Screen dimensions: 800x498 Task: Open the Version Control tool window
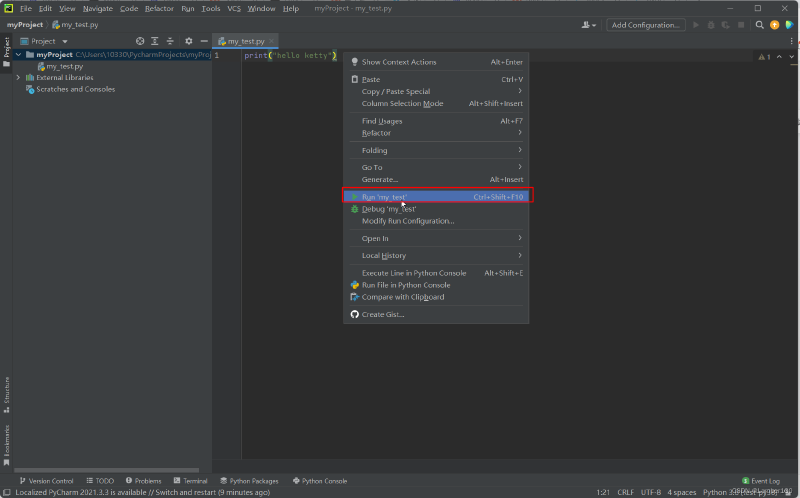tap(46, 481)
